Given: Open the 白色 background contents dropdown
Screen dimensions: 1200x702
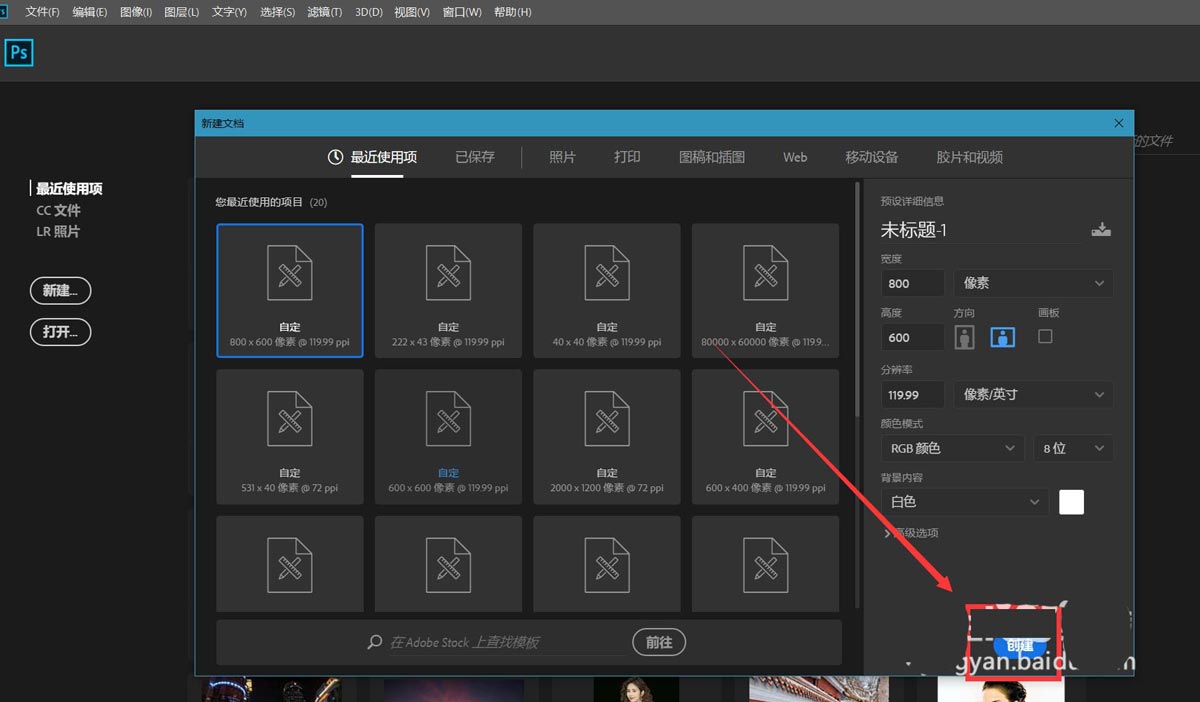Looking at the screenshot, I should (x=963, y=501).
